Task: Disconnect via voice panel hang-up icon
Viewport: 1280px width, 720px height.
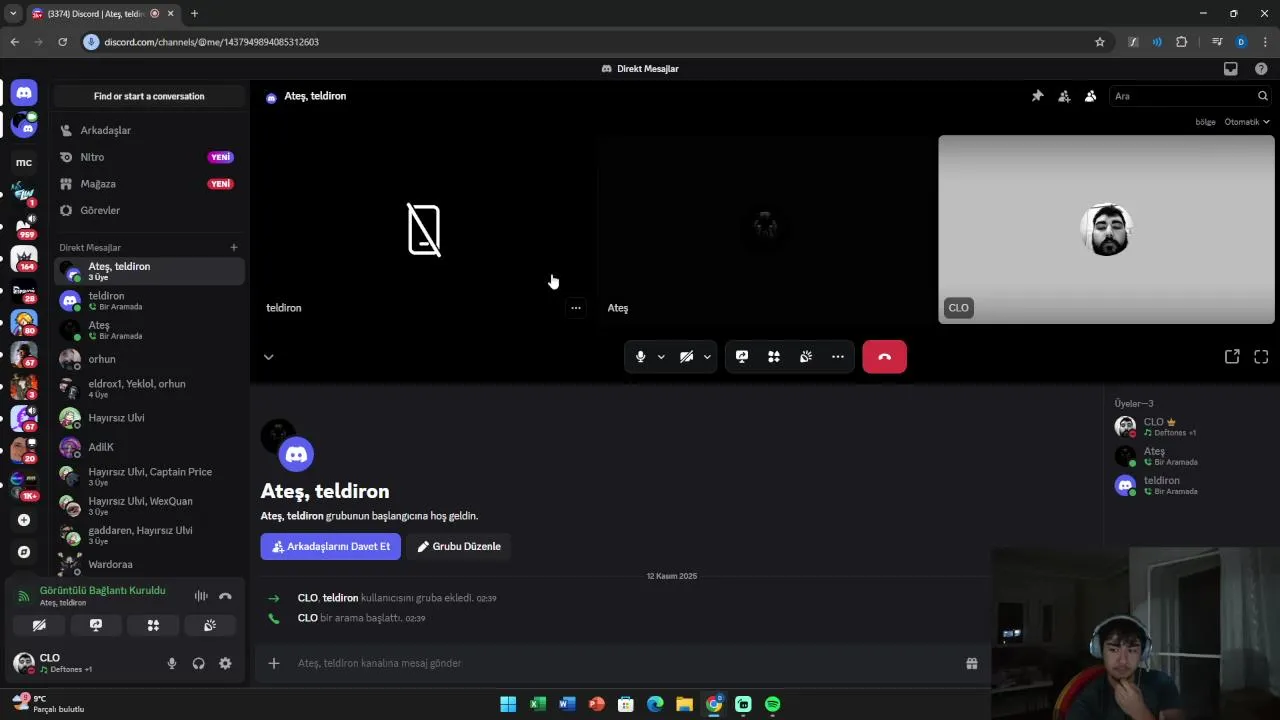Action: point(225,596)
